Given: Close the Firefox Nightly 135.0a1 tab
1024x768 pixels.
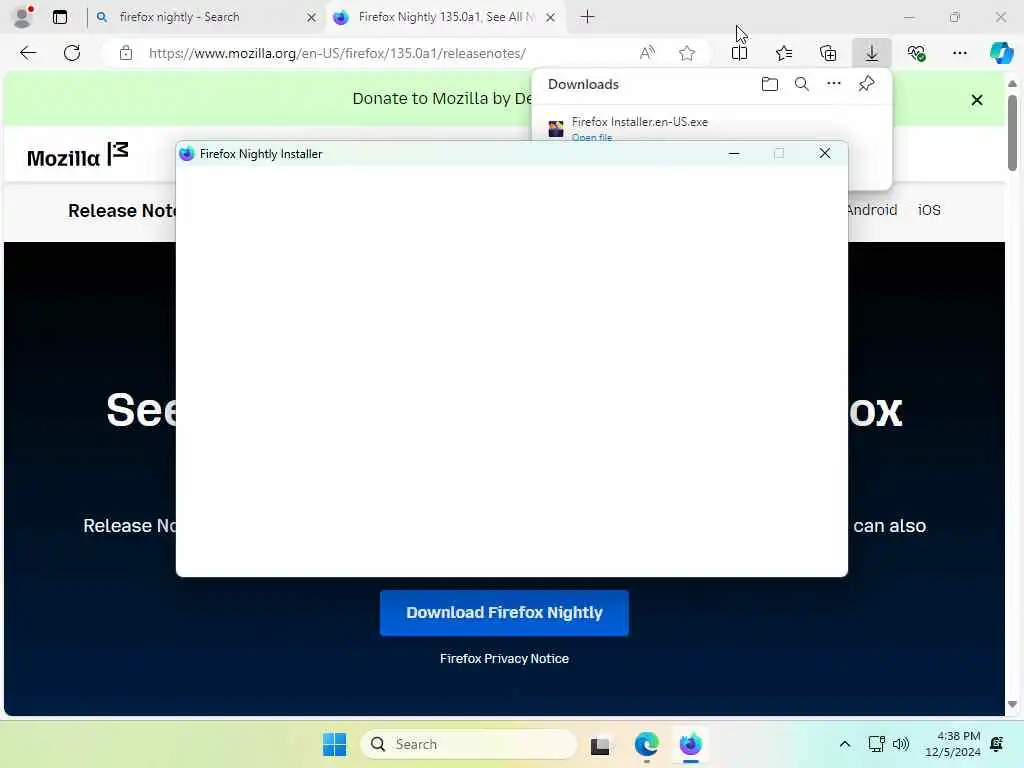Looking at the screenshot, I should [x=551, y=18].
